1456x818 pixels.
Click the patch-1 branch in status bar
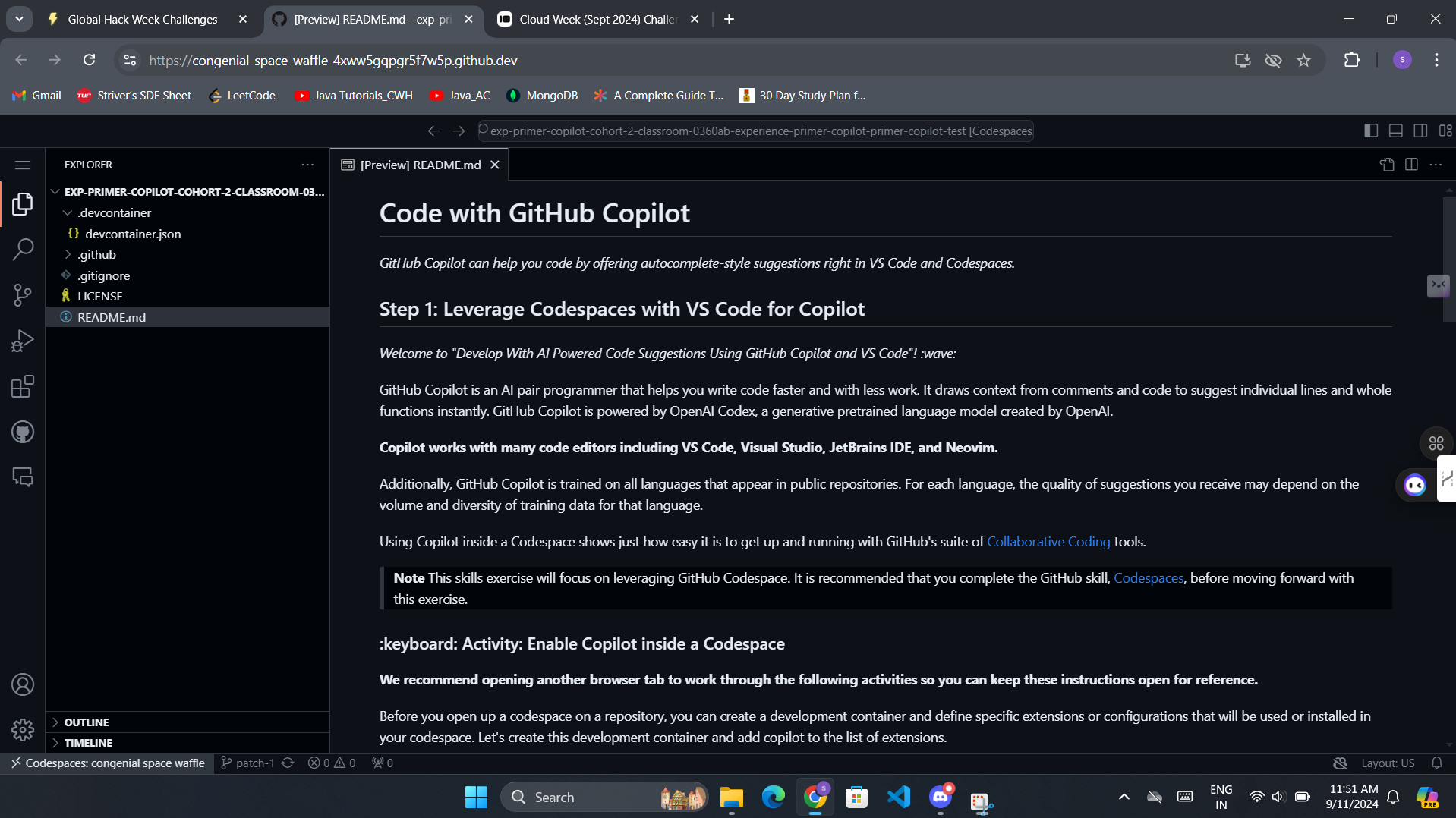pyautogui.click(x=248, y=763)
